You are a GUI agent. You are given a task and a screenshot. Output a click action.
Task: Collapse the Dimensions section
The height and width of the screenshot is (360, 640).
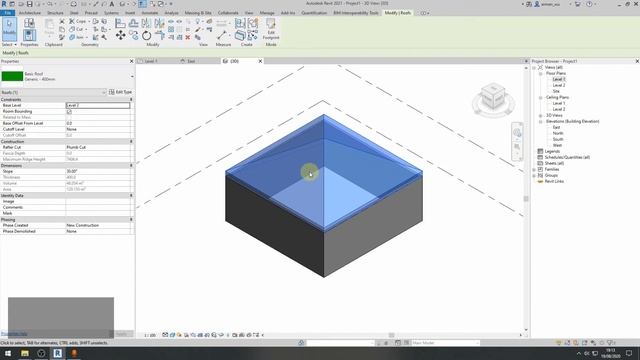131,166
